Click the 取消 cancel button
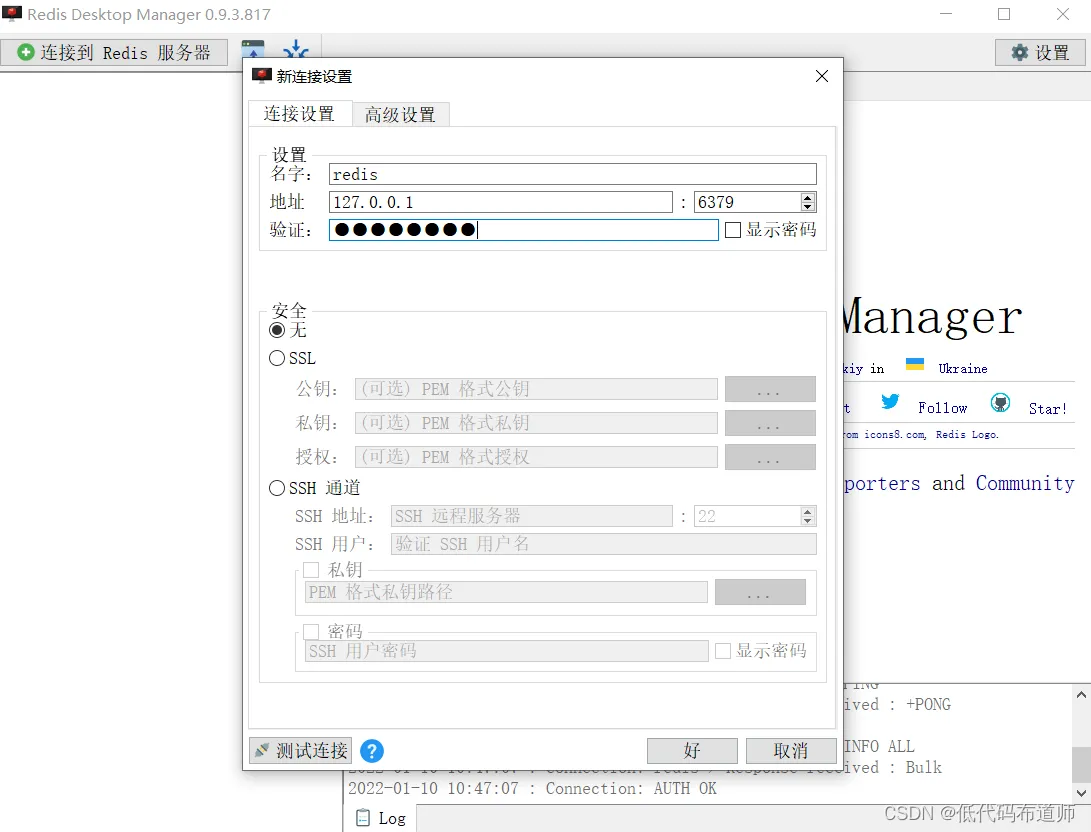The image size is (1091, 832). [x=791, y=751]
